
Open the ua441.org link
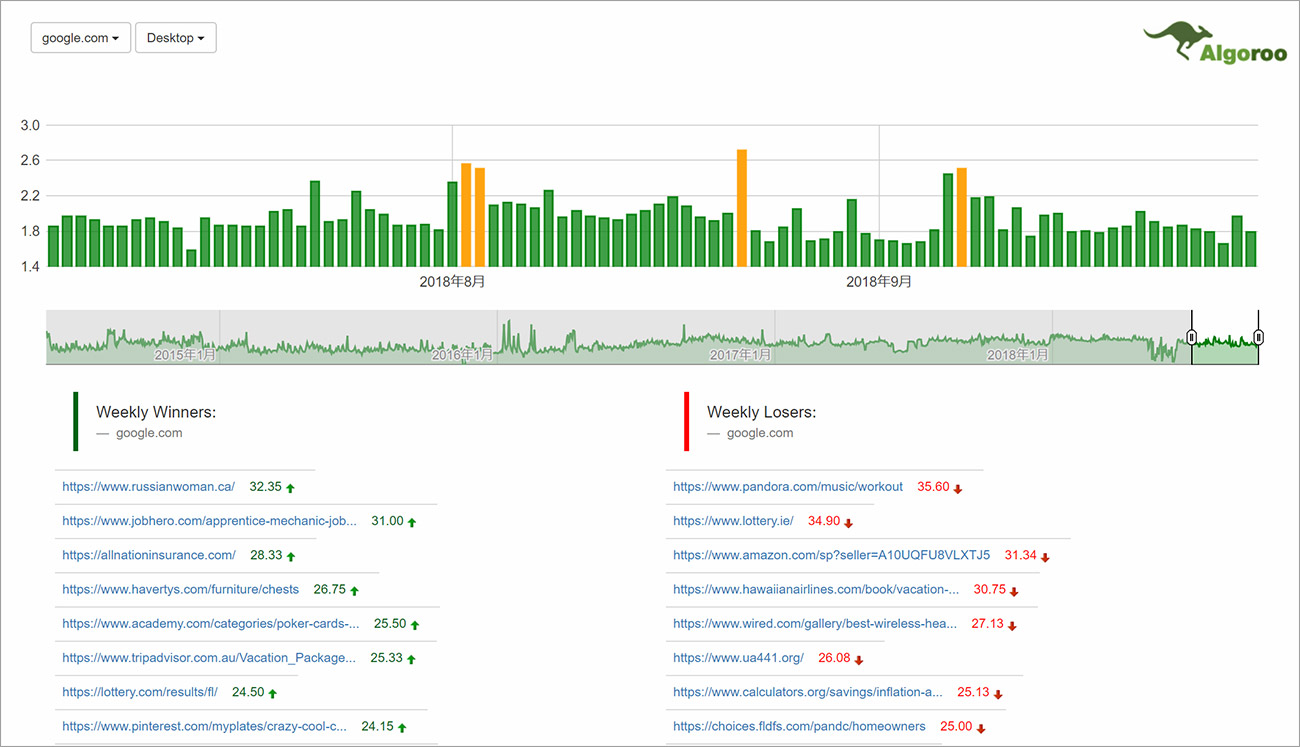738,658
